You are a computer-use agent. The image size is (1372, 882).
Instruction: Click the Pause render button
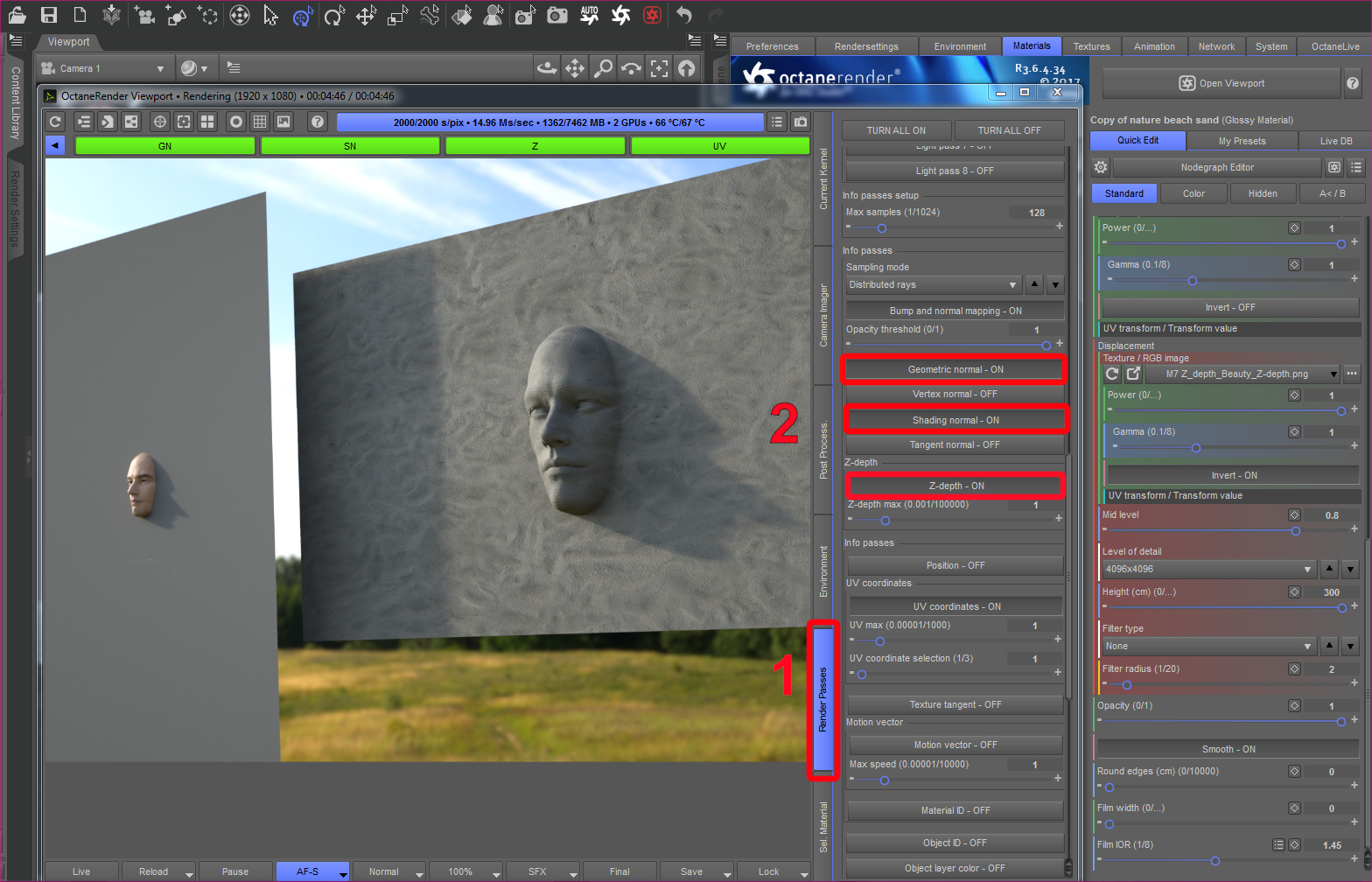(x=235, y=871)
